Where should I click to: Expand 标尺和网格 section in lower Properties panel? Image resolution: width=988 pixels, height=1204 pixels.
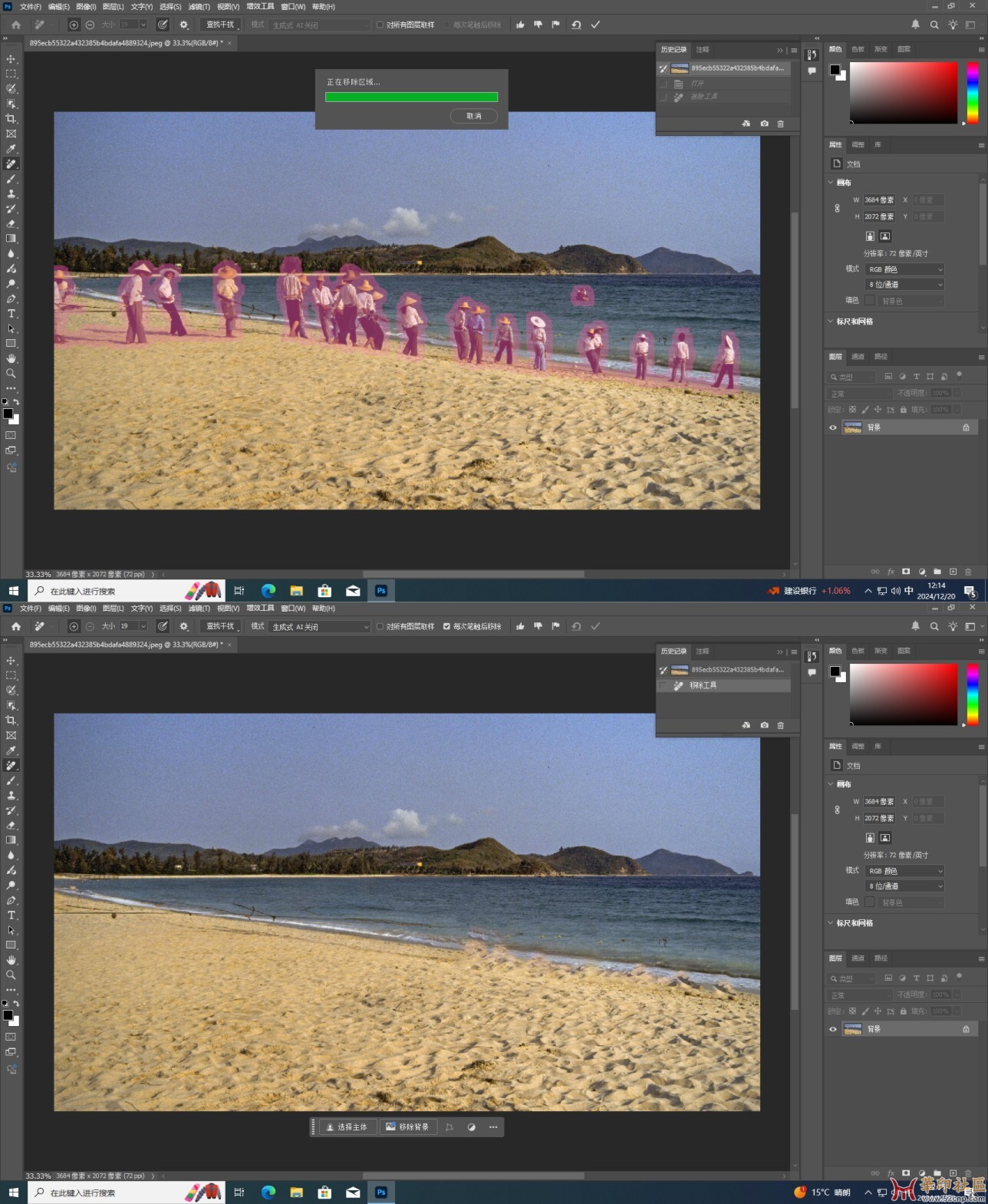tap(831, 923)
